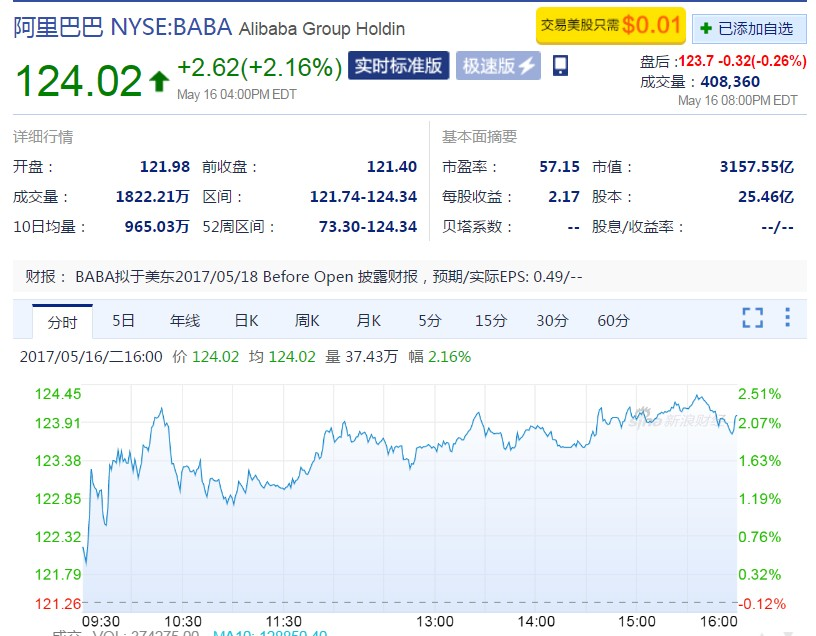Click the 交易美股只需$0.01 promo banner
Screen dimensions: 816x636
[x=611, y=26]
